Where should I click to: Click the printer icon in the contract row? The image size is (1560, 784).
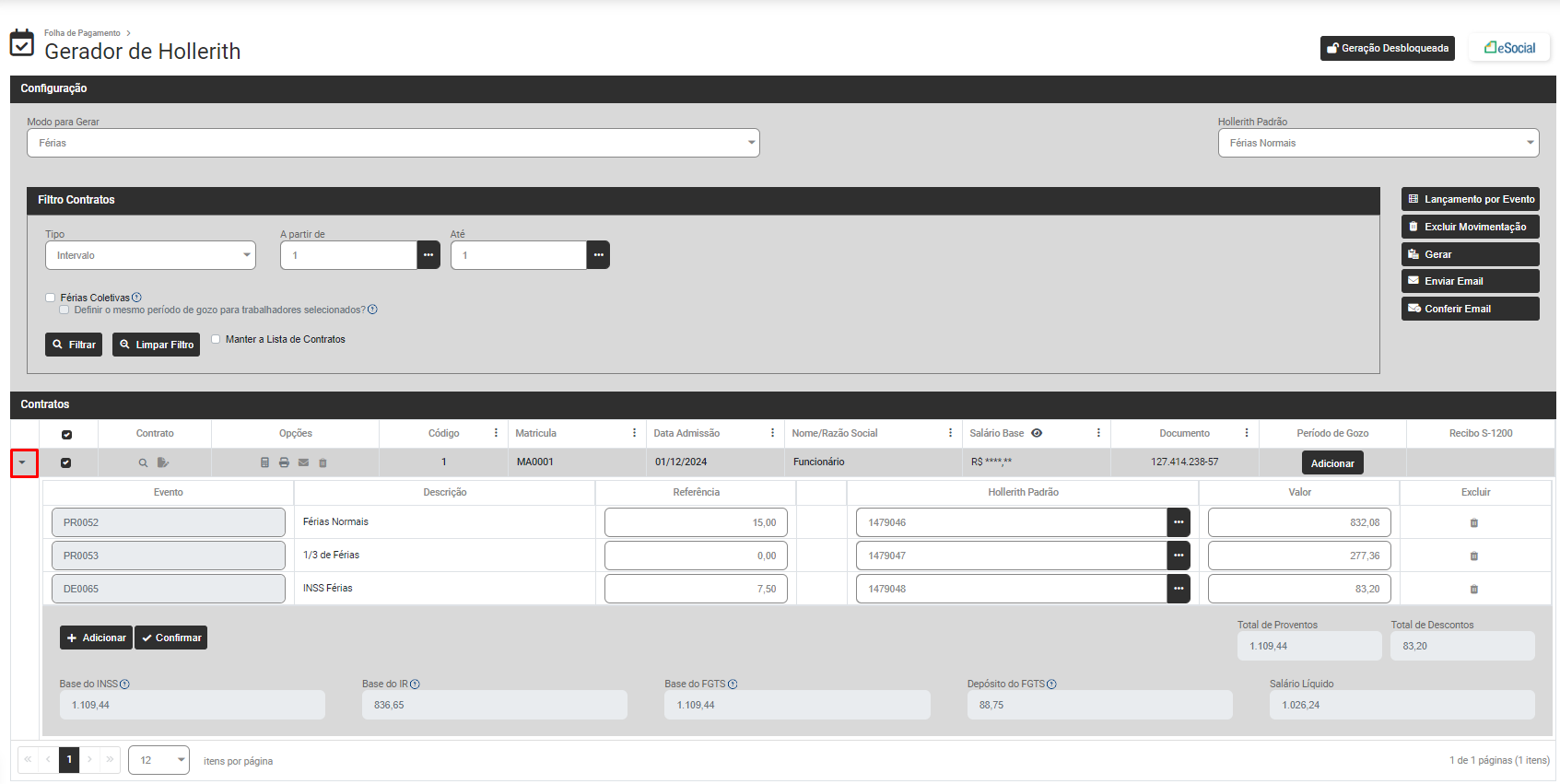pyautogui.click(x=284, y=462)
